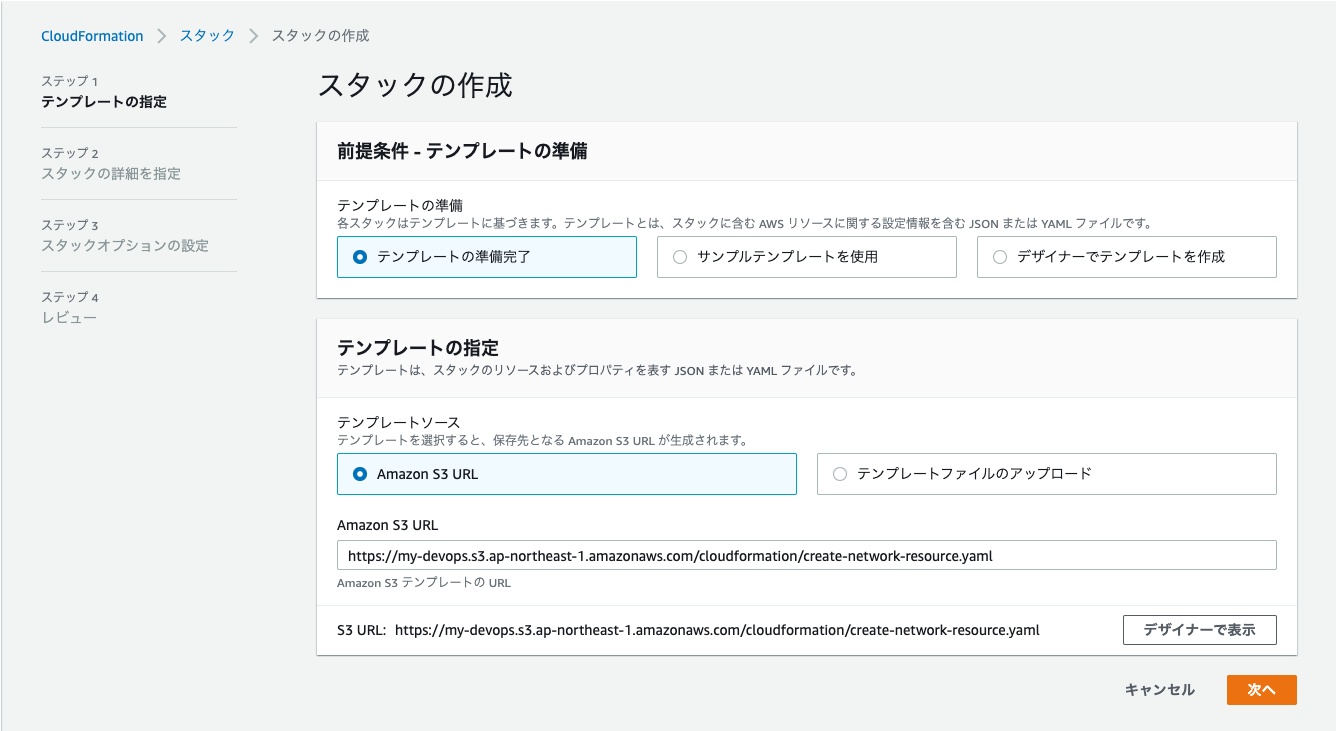The width and height of the screenshot is (1336, 731).
Task: Open the CloudFormation breadcrumb link
Action: [x=92, y=36]
